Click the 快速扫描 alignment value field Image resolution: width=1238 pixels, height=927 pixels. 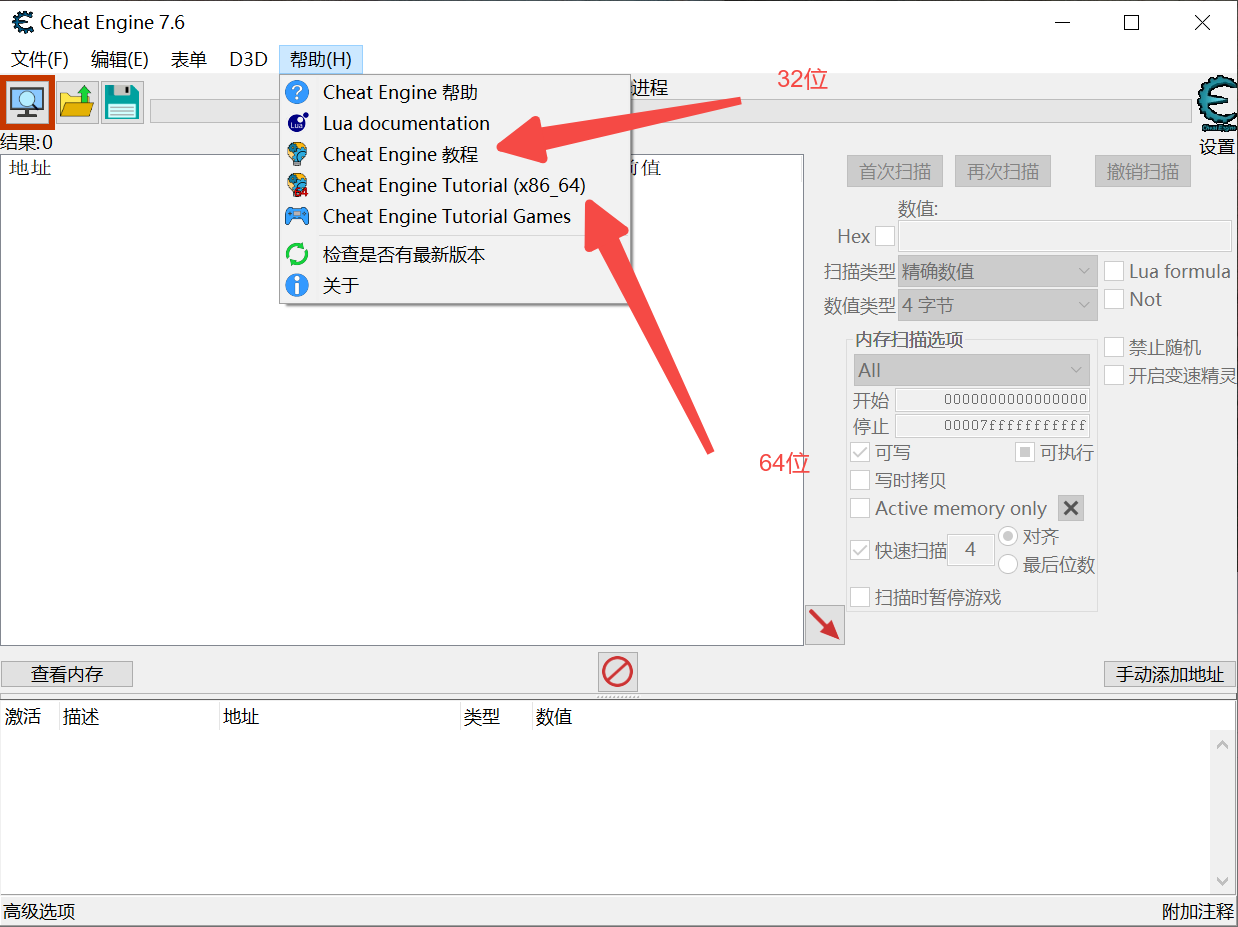[970, 550]
